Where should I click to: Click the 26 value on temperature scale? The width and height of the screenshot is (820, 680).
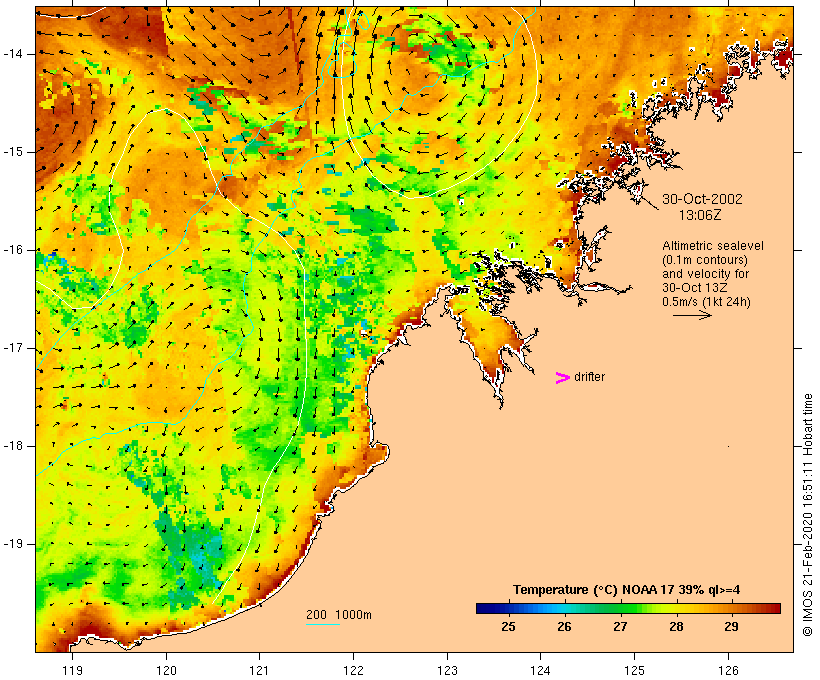pos(564,626)
